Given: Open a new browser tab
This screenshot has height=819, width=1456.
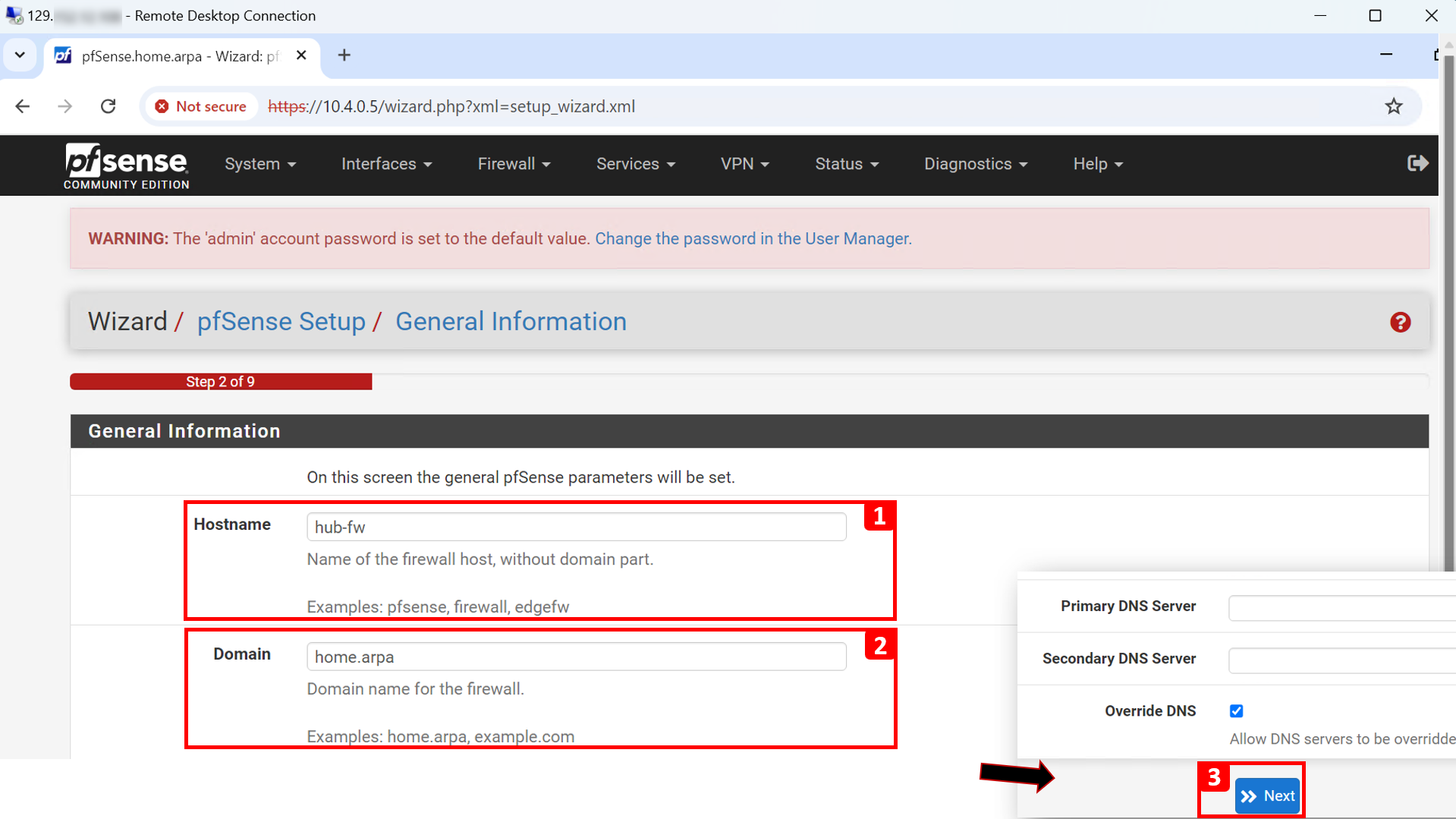Looking at the screenshot, I should click(344, 55).
